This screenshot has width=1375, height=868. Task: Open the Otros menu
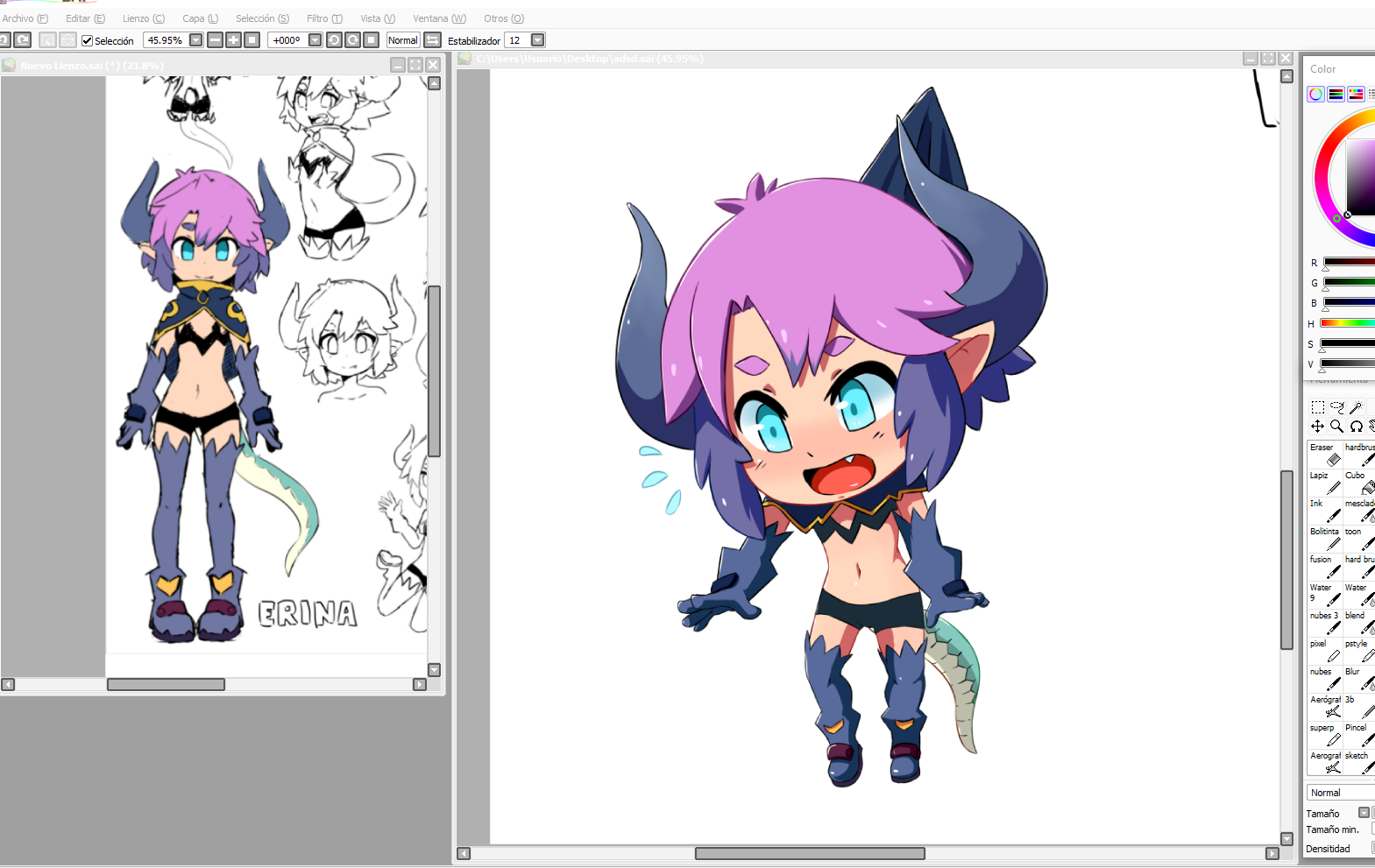[x=504, y=18]
